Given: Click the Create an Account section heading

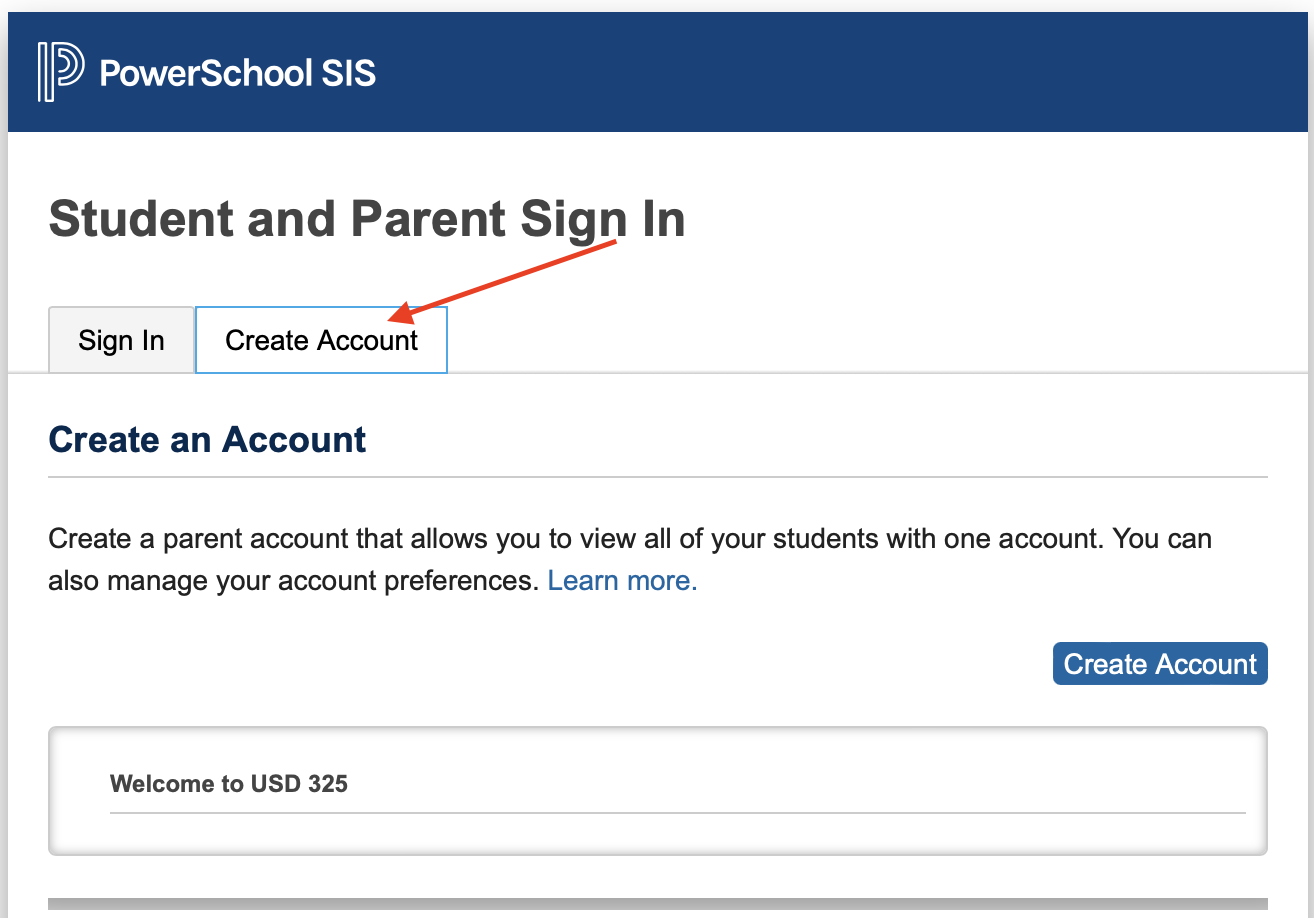Looking at the screenshot, I should point(207,440).
